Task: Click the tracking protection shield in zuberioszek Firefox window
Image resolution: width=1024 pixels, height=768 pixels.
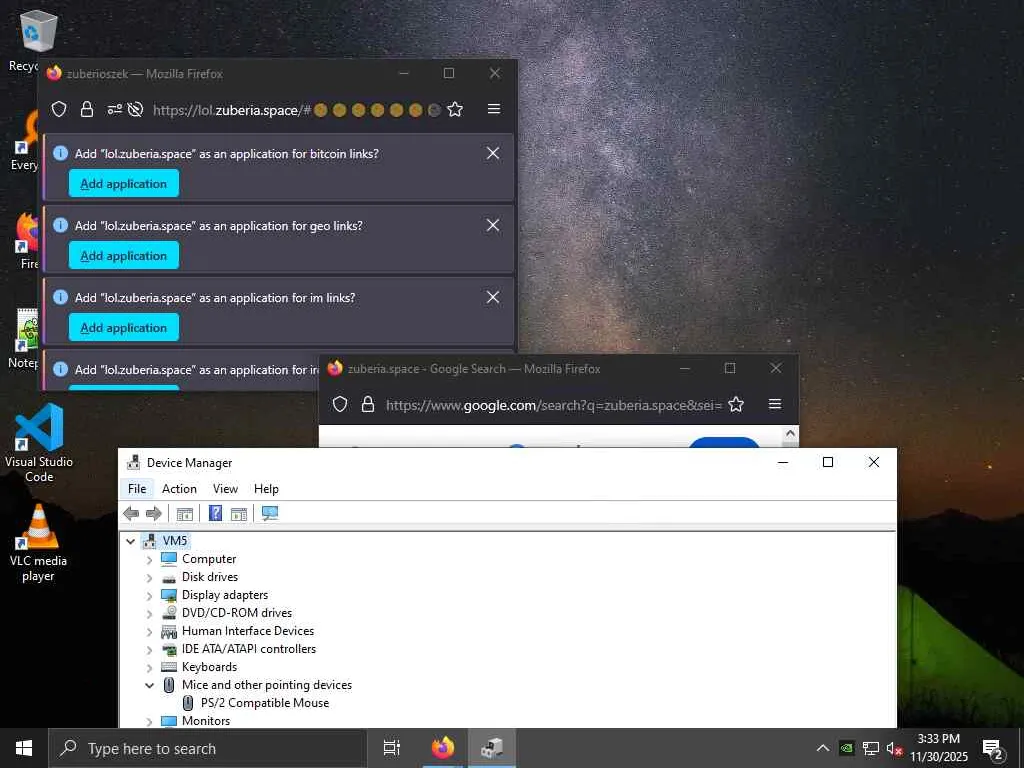Action: [59, 109]
